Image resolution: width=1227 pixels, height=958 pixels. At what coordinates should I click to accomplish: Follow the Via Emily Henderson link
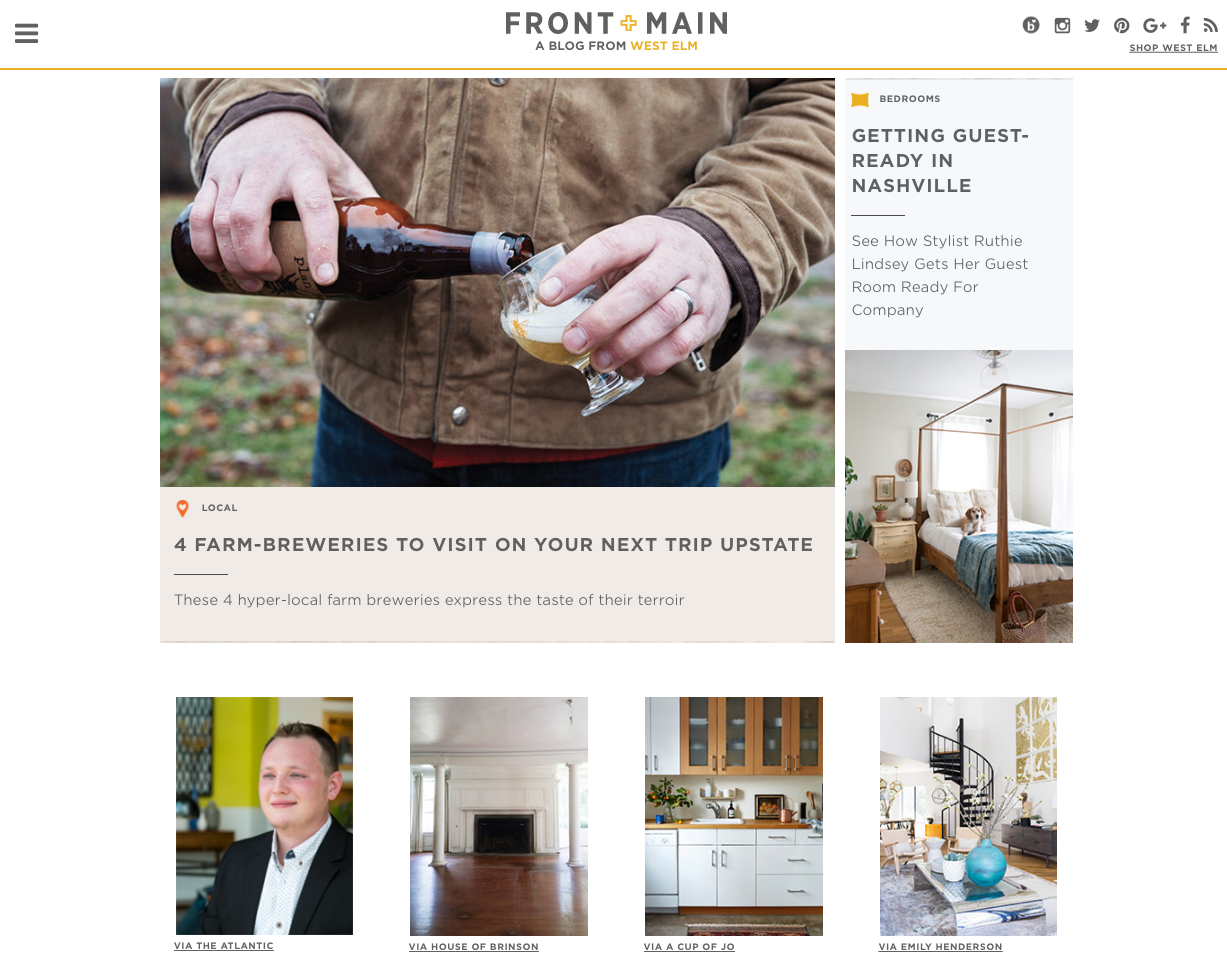pos(940,947)
